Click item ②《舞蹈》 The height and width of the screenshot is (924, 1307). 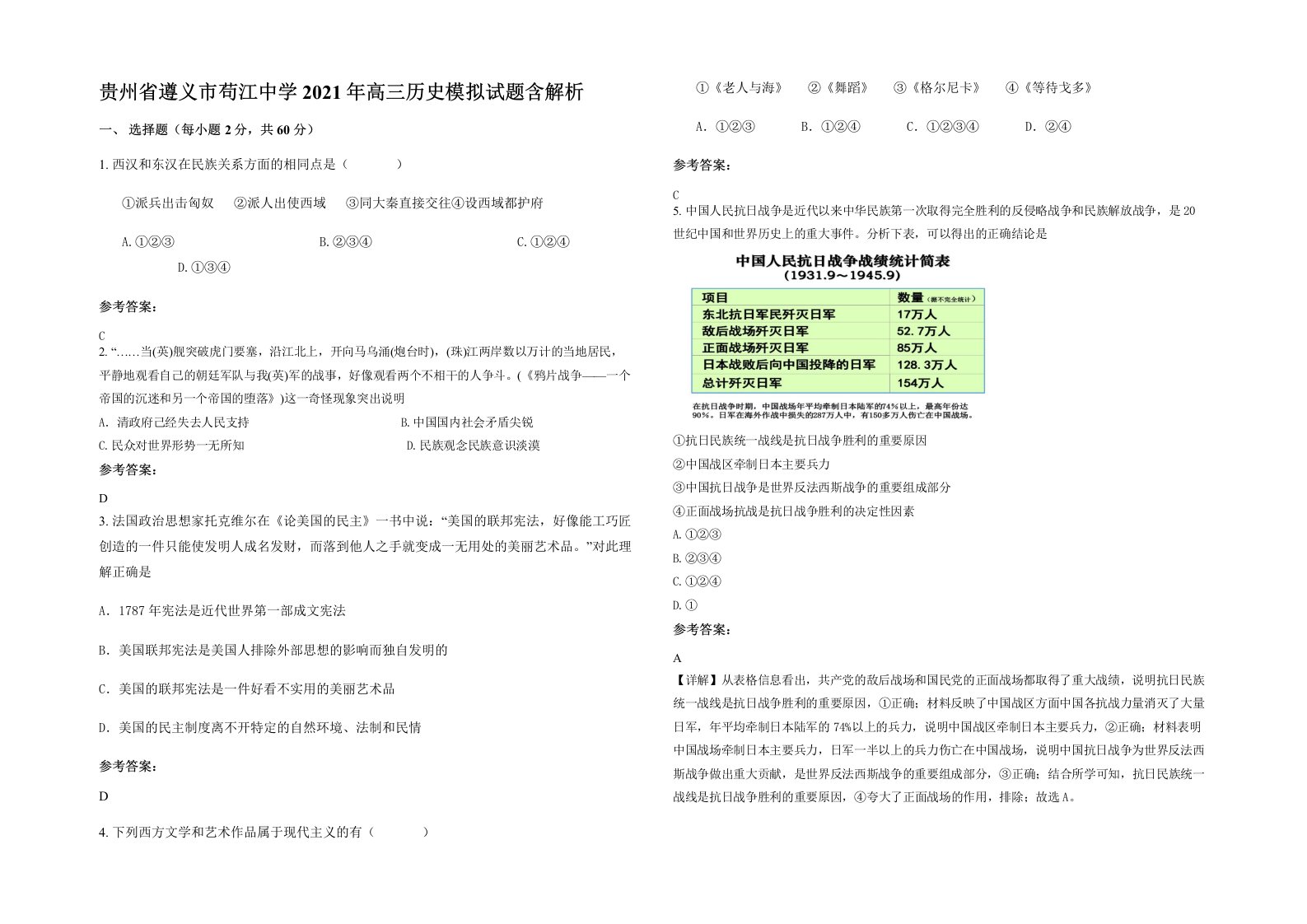(838, 87)
